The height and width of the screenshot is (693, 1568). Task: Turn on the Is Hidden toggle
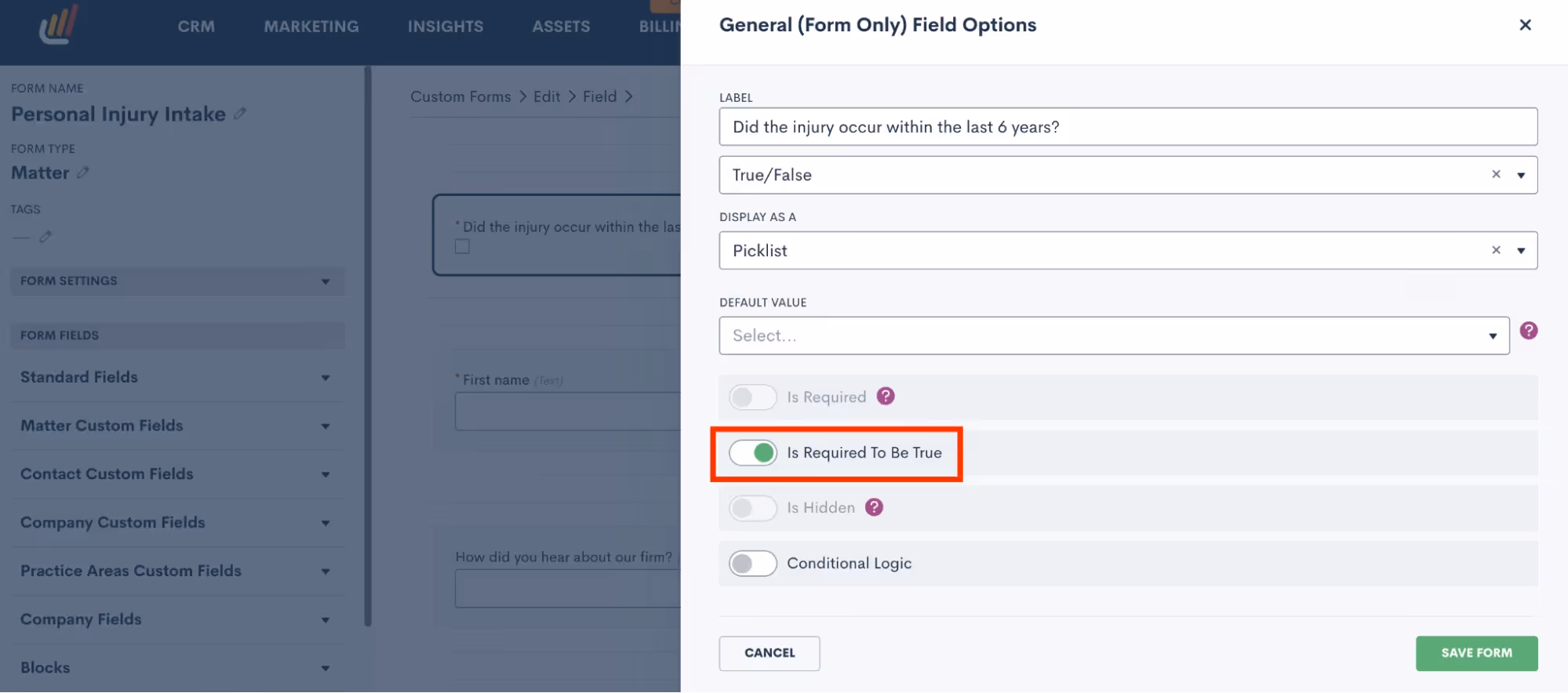point(753,507)
